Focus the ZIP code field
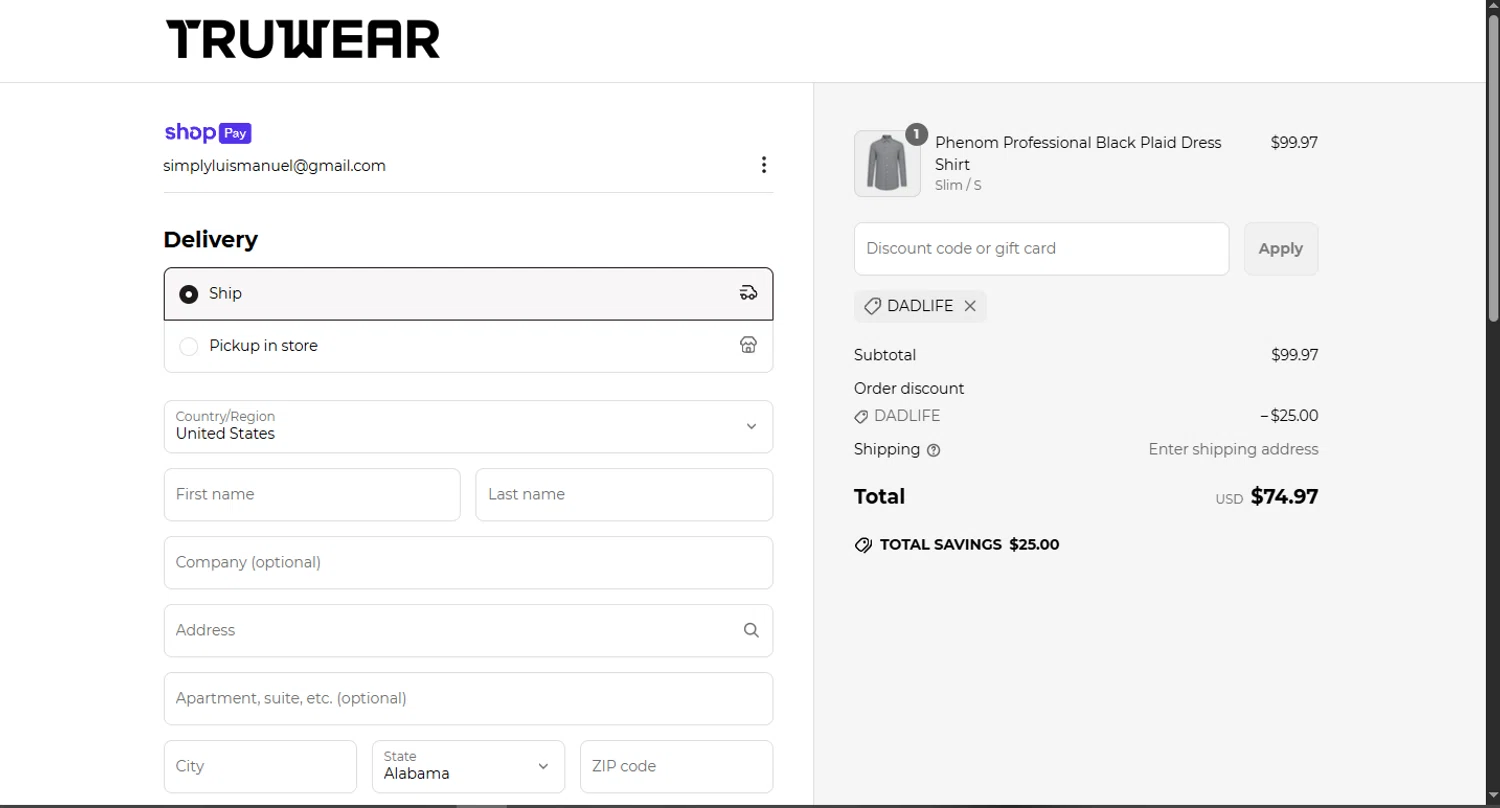Viewport: 1500px width, 808px height. click(676, 766)
